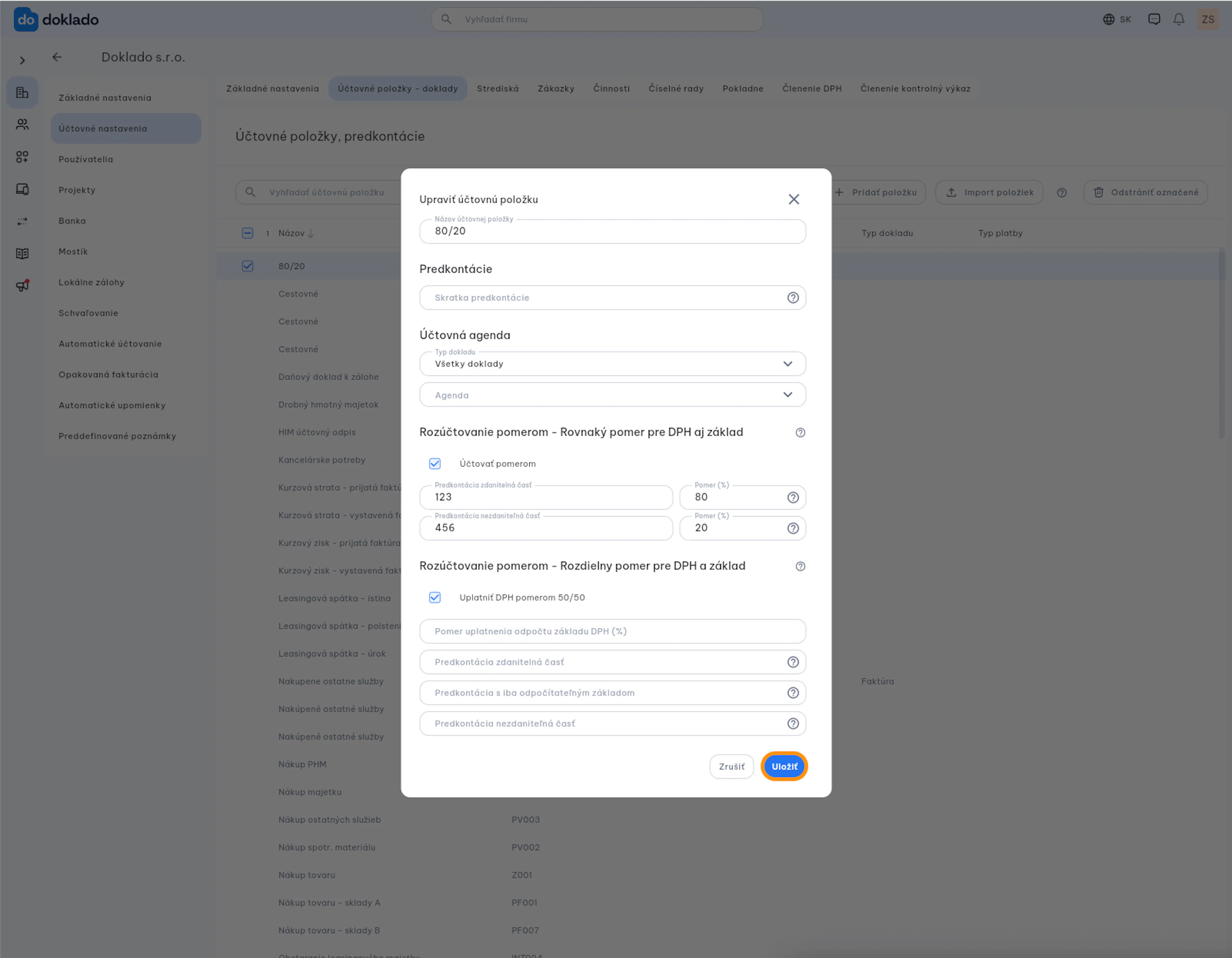Open the transfer arrows sidebar icon
This screenshot has width=1232, height=958.
(22, 222)
